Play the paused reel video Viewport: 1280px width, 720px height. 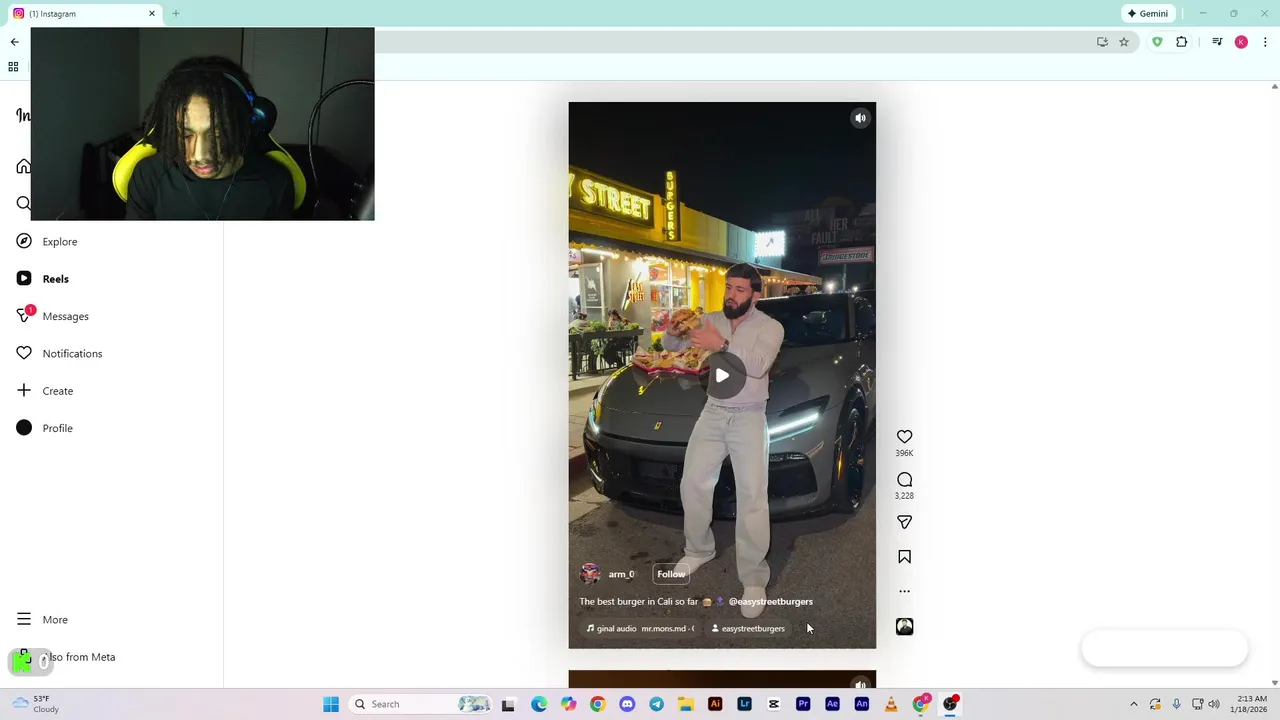tap(722, 376)
